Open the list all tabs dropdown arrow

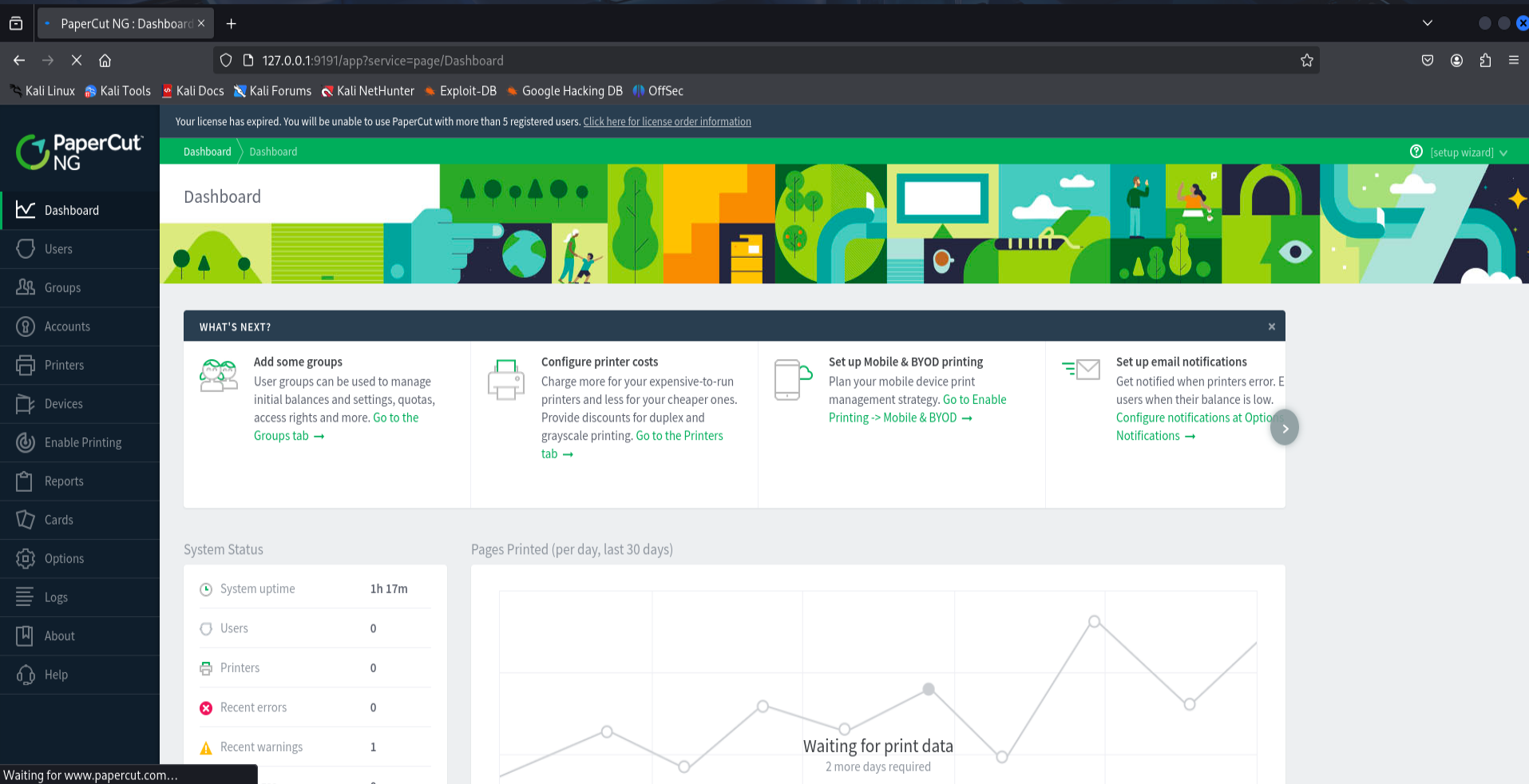[x=1428, y=23]
